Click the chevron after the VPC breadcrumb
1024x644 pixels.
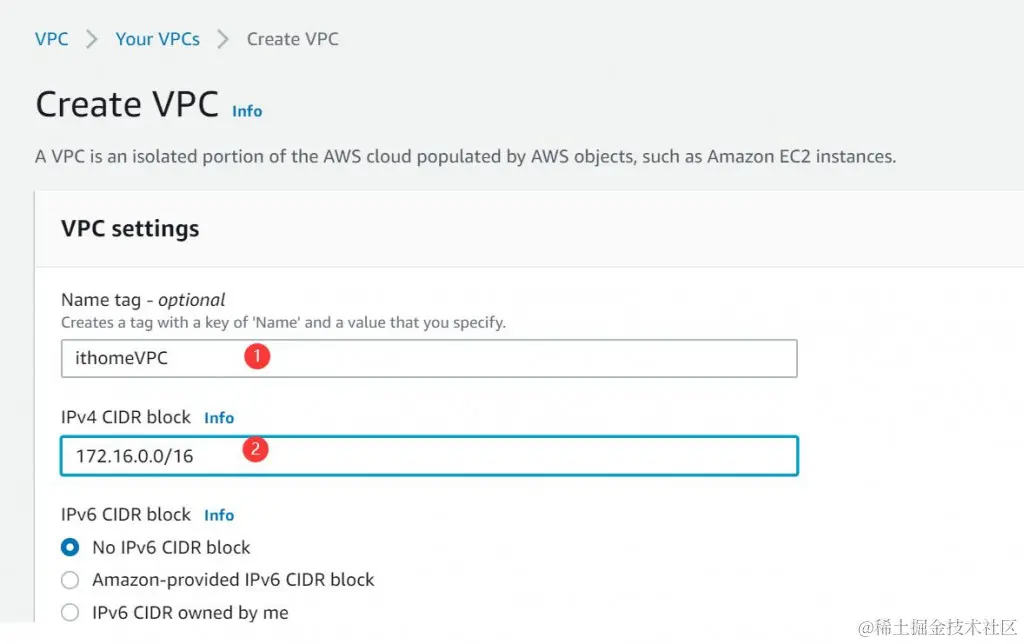point(90,39)
